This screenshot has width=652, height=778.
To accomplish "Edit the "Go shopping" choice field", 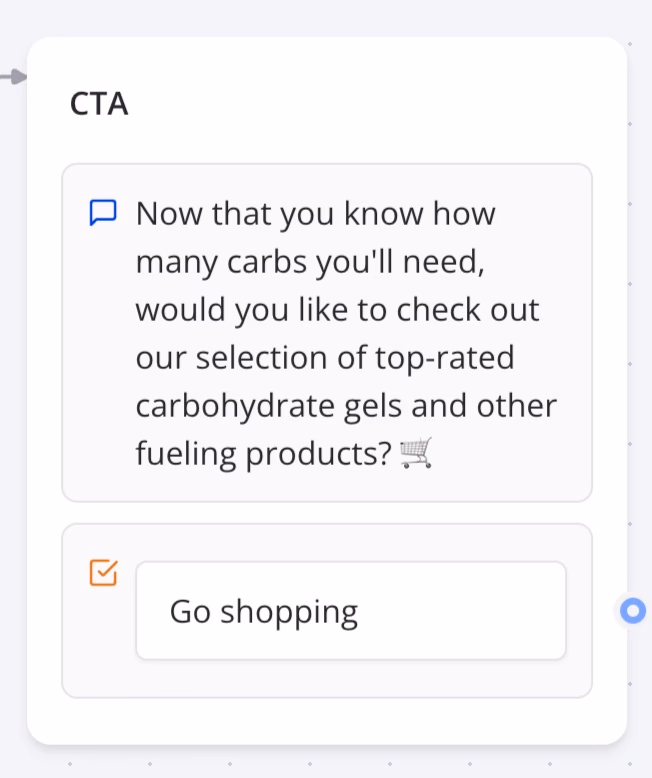I will (350, 611).
